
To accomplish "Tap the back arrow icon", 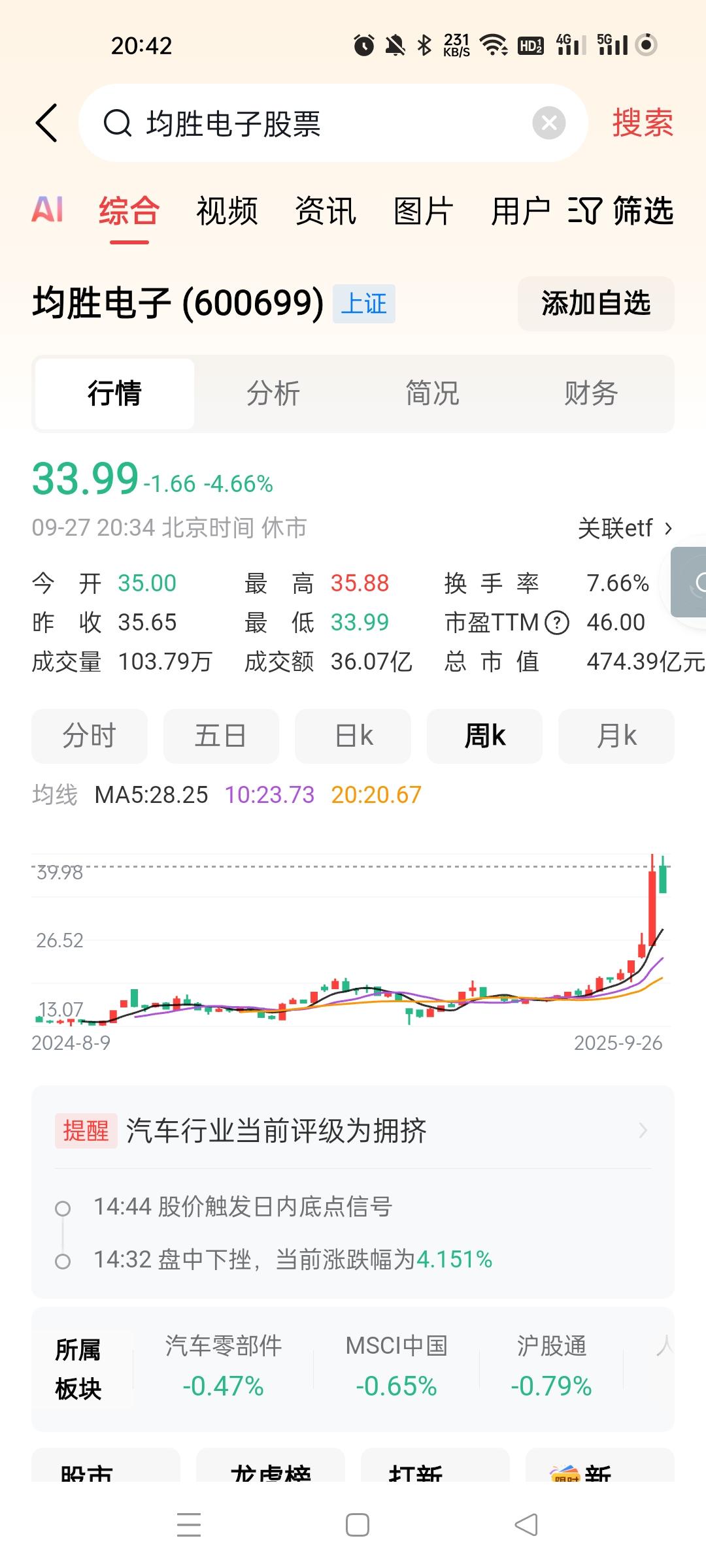I will [x=47, y=123].
